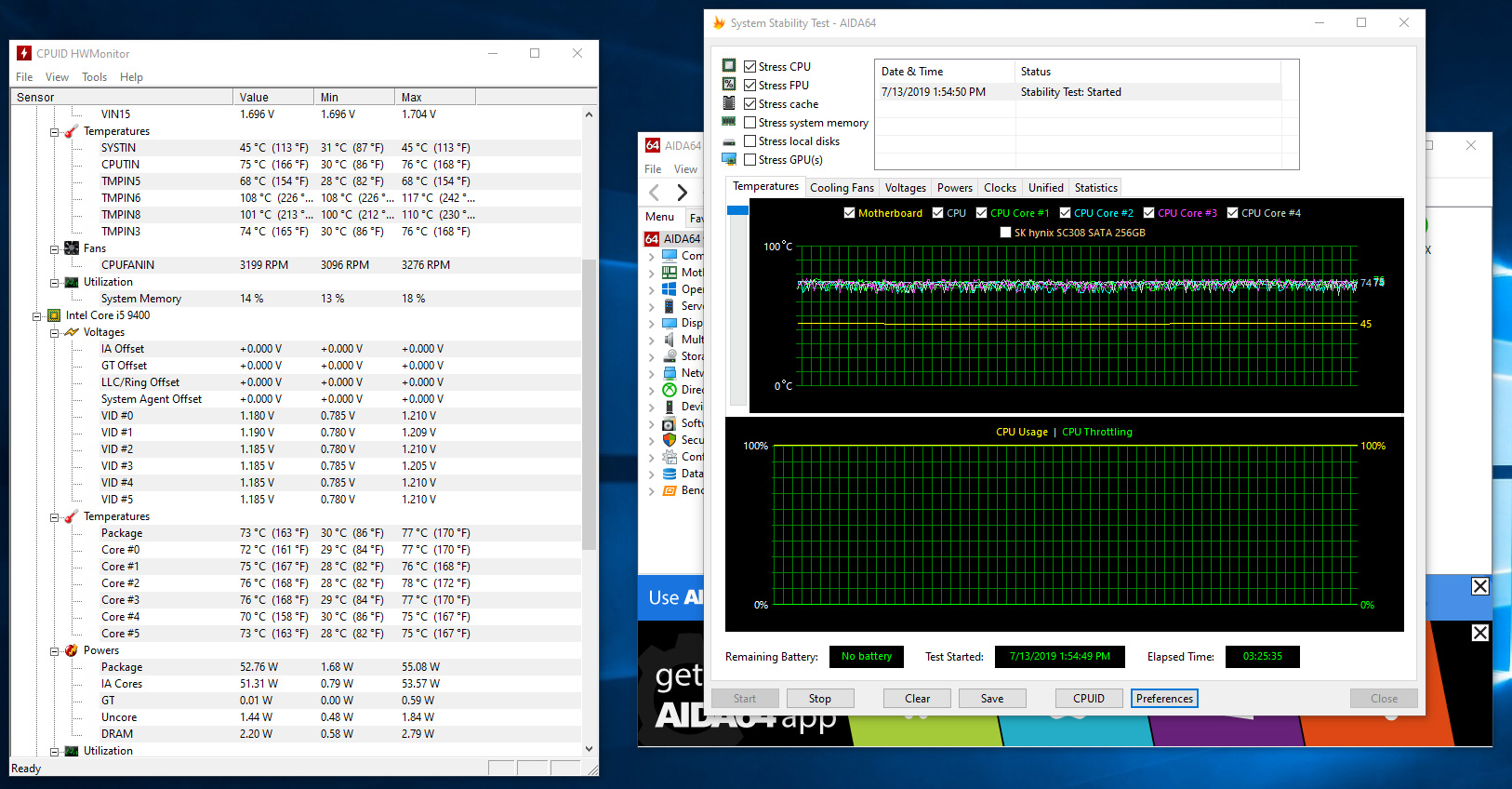Uncheck Stress CPU checkbox
The image size is (1512, 789).
(749, 66)
